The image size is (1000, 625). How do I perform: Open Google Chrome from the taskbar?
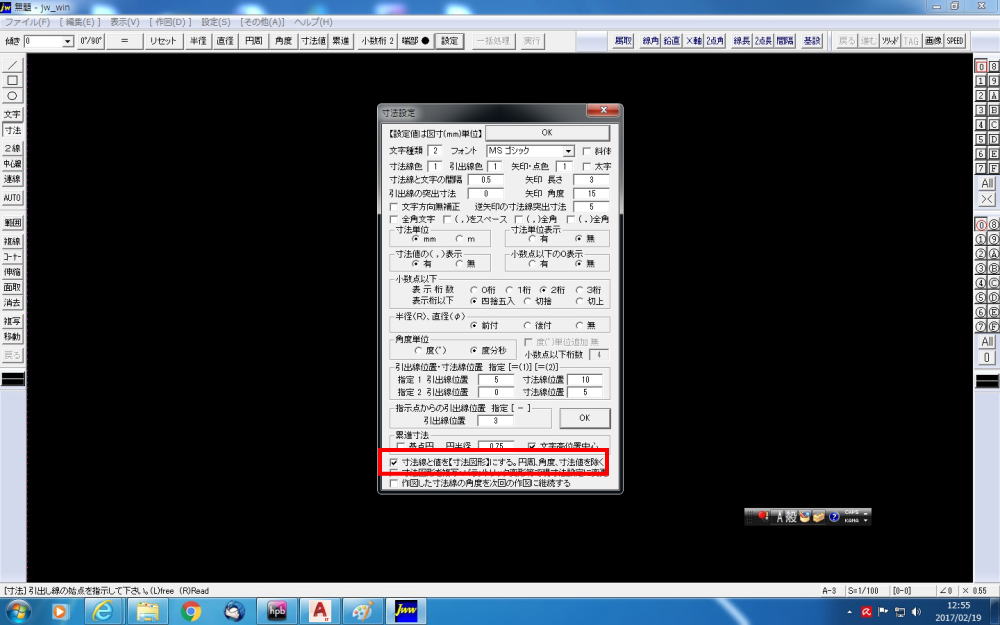point(190,612)
